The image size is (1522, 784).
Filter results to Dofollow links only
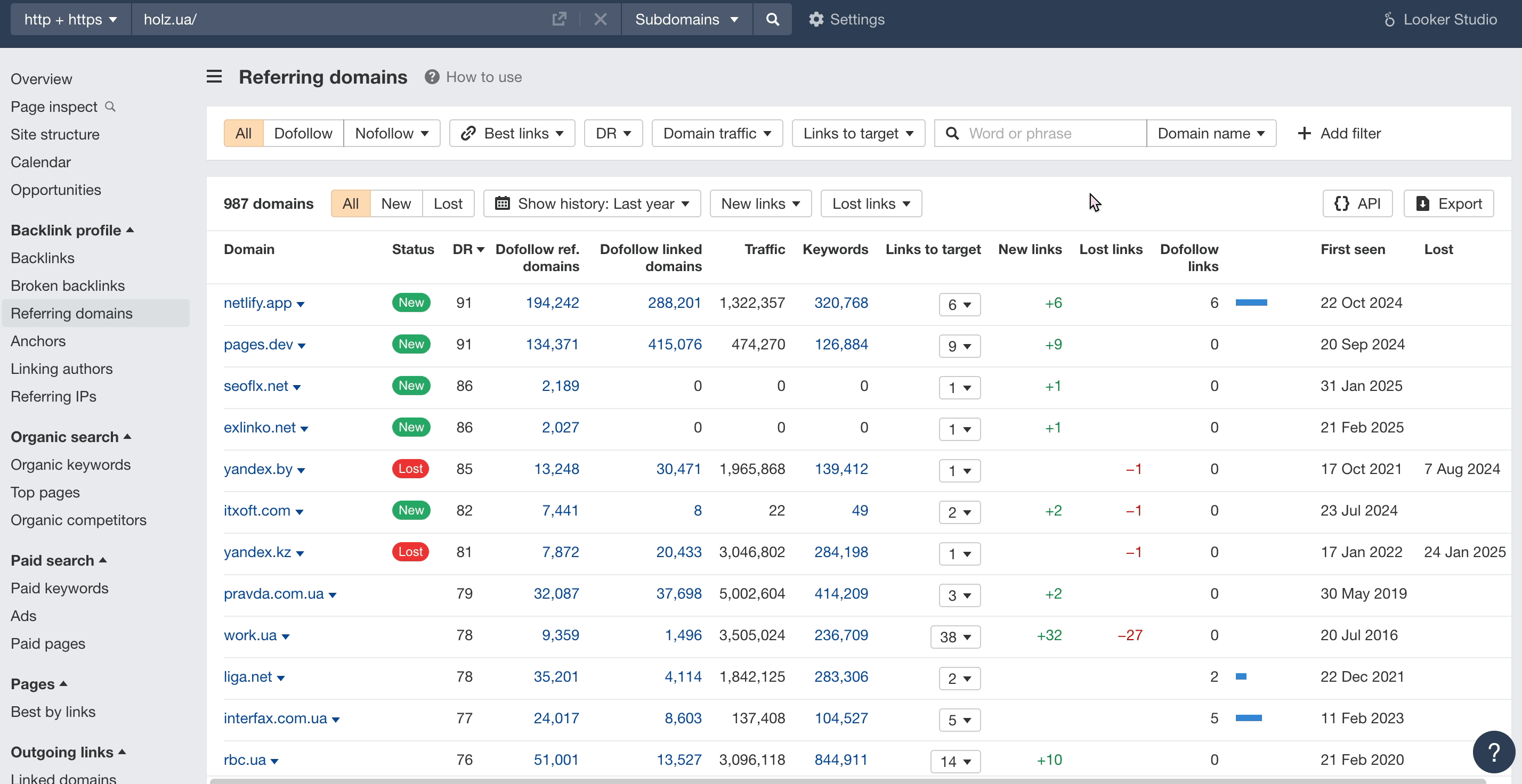[x=303, y=133]
